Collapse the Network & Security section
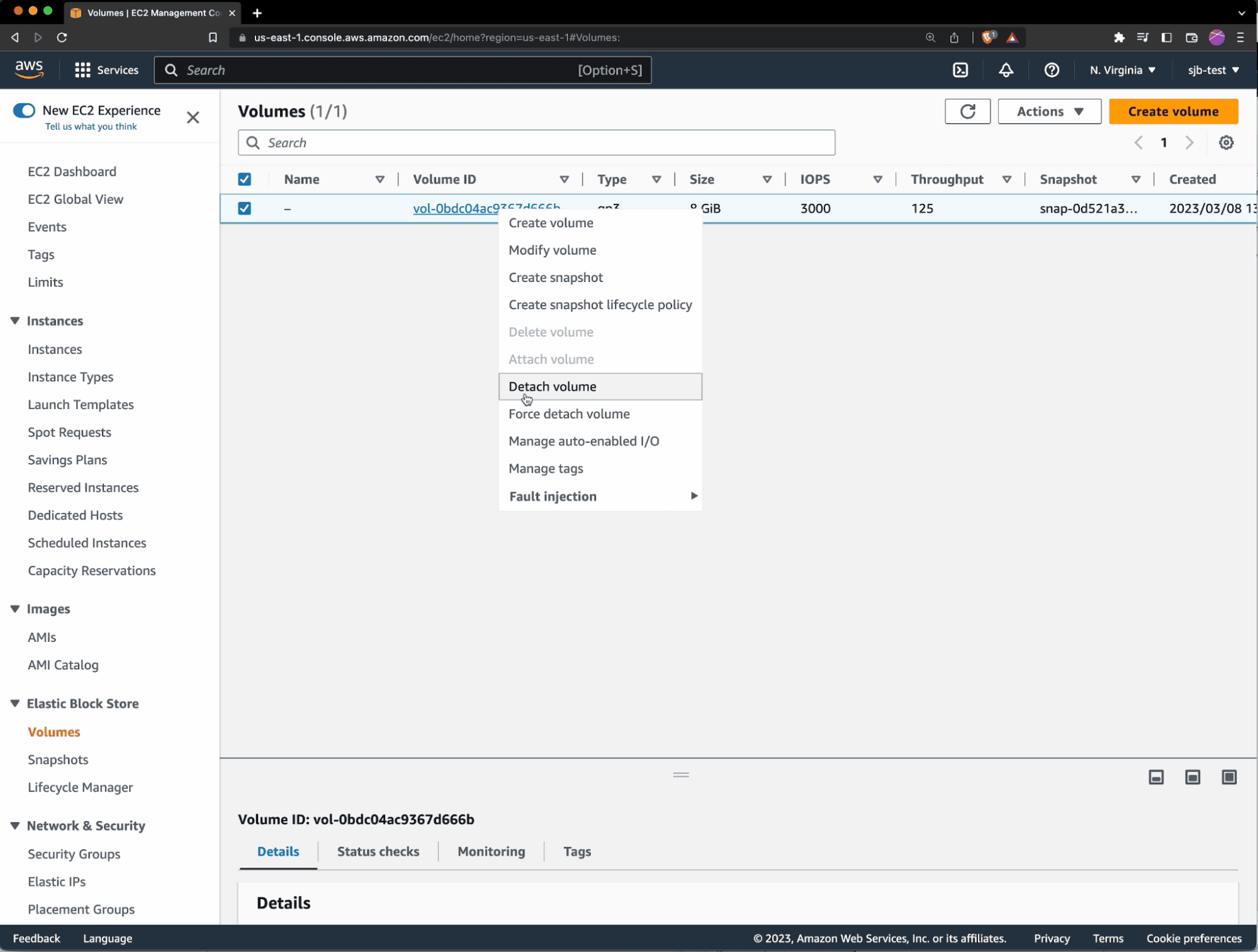Screen dimensions: 1258x952 pyautogui.click(x=15, y=826)
